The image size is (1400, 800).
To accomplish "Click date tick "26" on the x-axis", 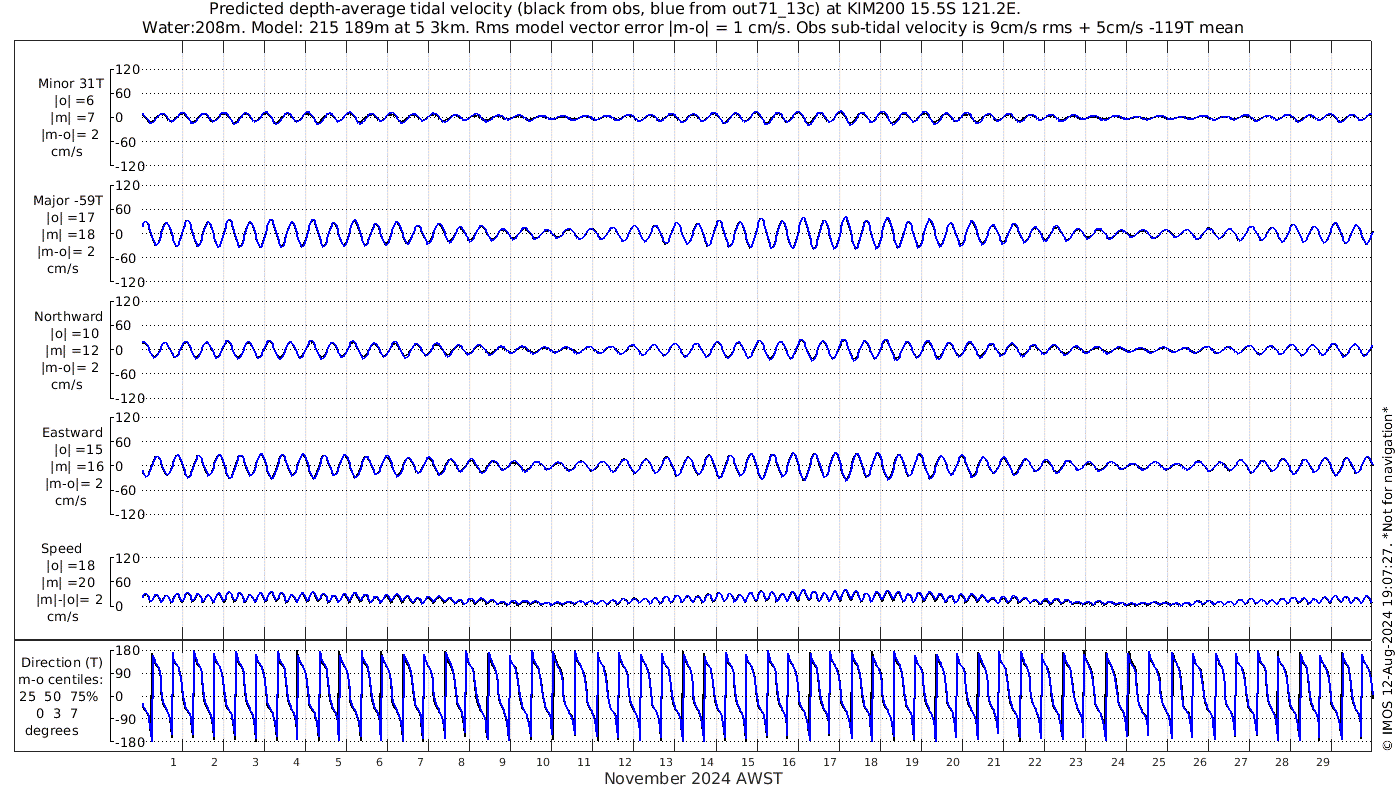I will pyautogui.click(x=1199, y=762).
